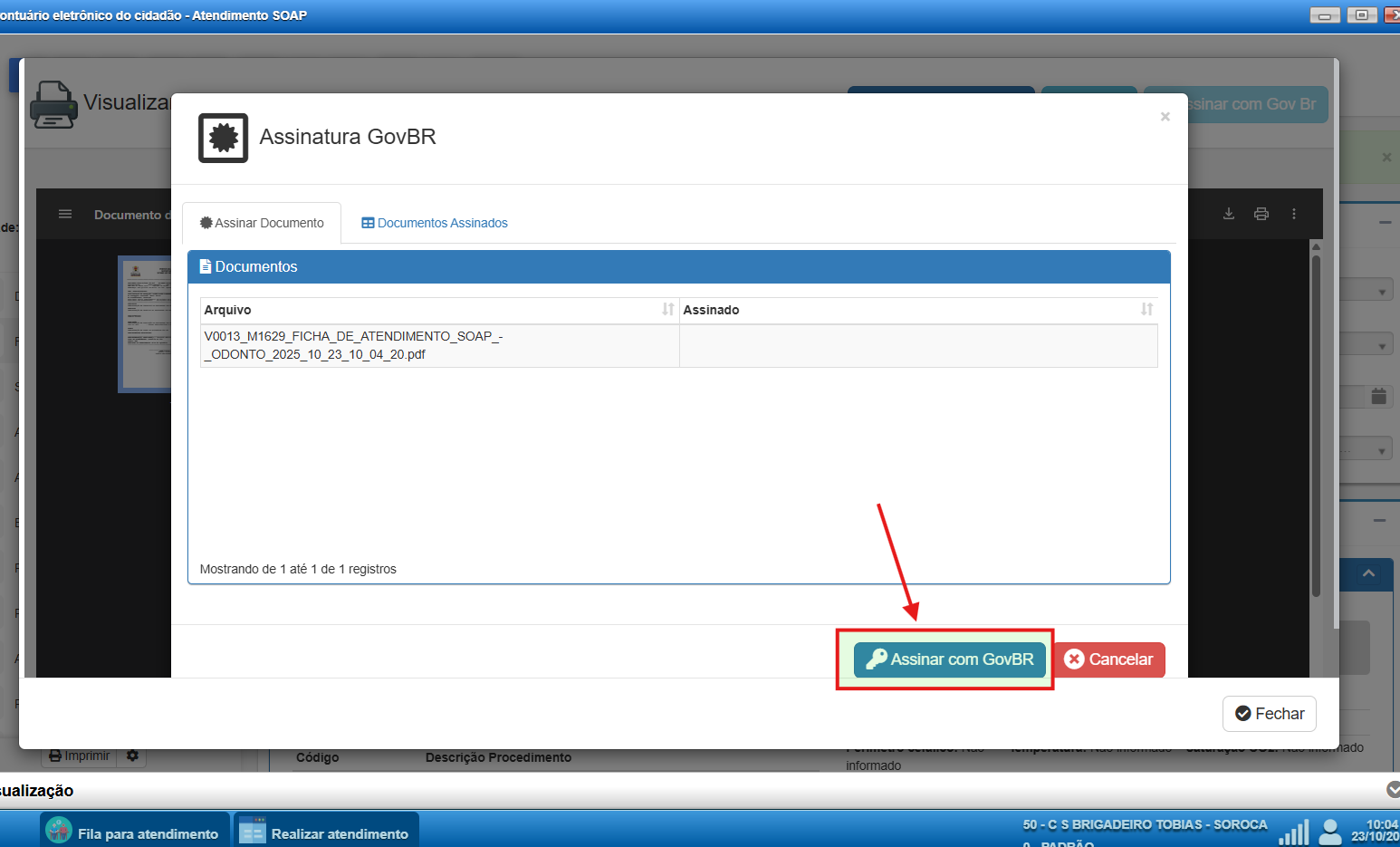The height and width of the screenshot is (847, 1400).
Task: Select the Assinar Documento tab
Action: 262,223
